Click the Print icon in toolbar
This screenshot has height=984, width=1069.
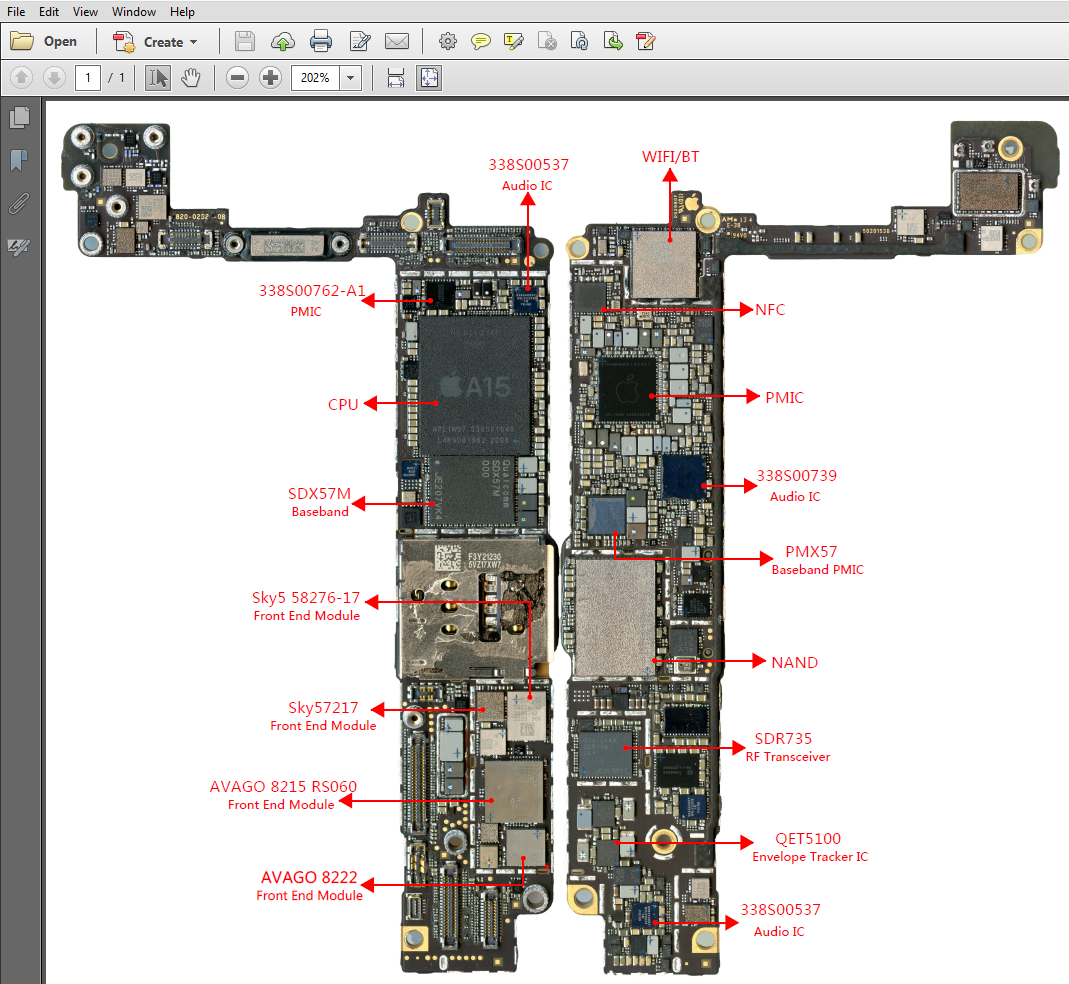point(321,42)
